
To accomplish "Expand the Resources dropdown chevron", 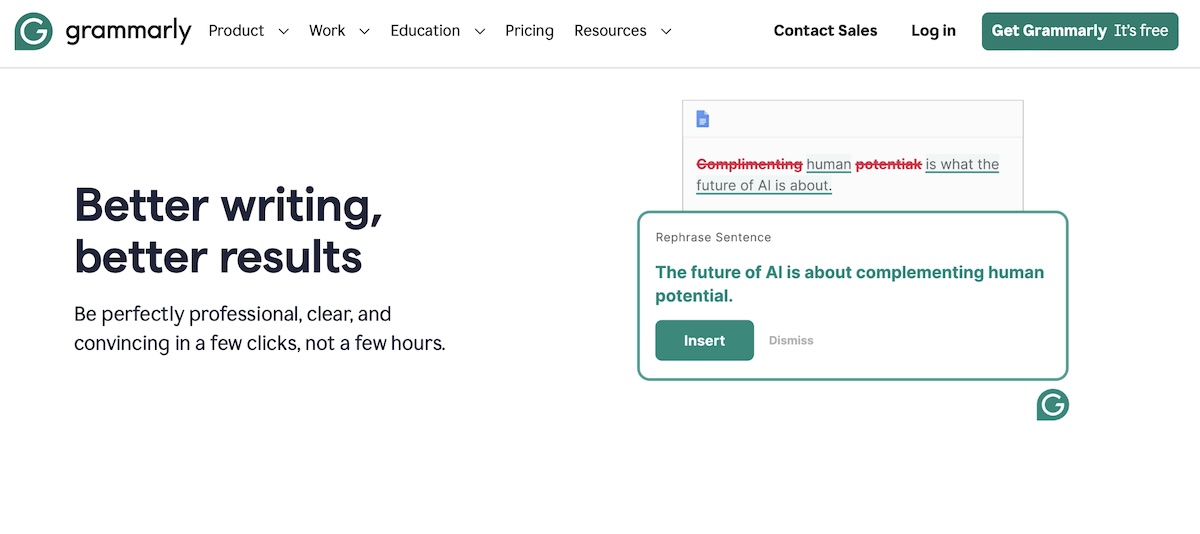I will pyautogui.click(x=666, y=32).
